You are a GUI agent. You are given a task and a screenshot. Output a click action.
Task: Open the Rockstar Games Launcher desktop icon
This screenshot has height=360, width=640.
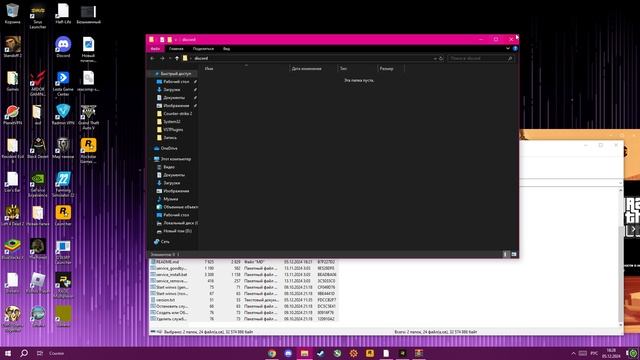[x=88, y=150]
